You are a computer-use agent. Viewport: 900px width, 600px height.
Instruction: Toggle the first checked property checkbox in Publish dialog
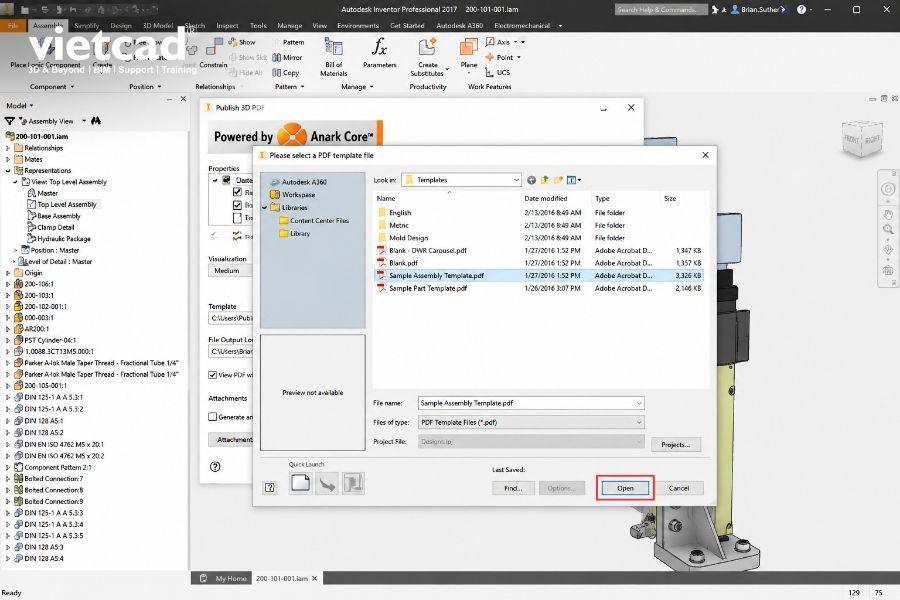coord(237,192)
